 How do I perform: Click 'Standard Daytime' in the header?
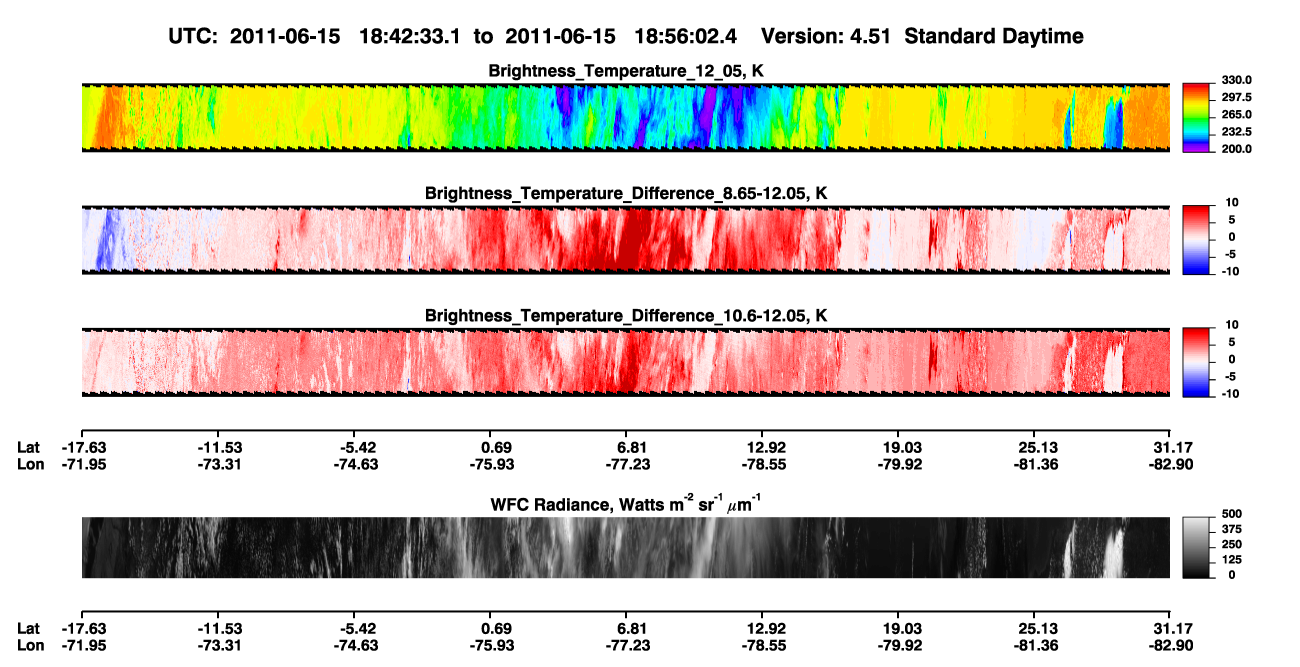point(992,37)
